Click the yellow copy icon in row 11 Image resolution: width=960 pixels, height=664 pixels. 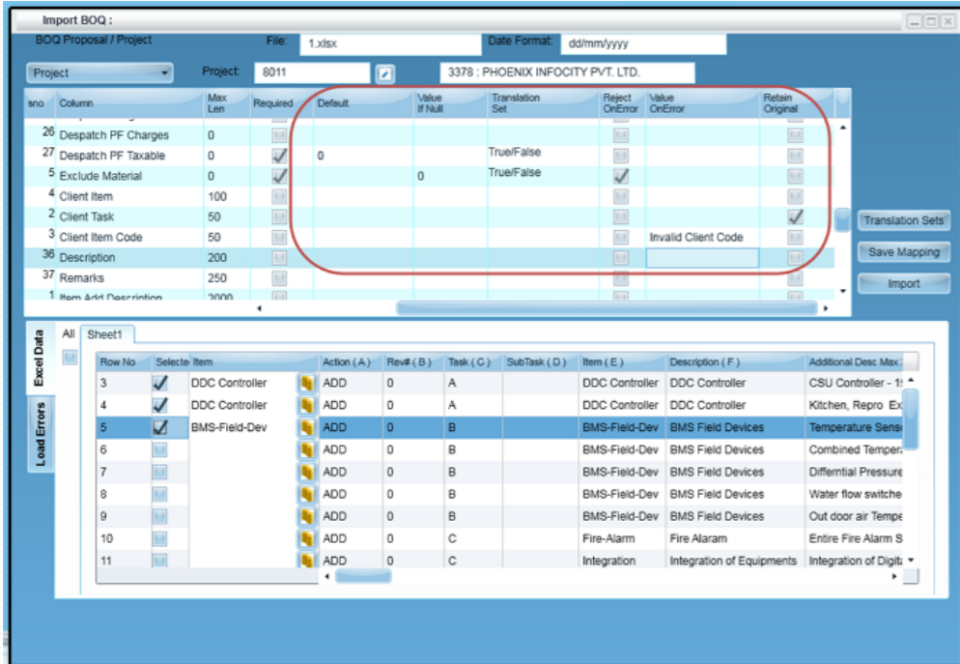307,560
